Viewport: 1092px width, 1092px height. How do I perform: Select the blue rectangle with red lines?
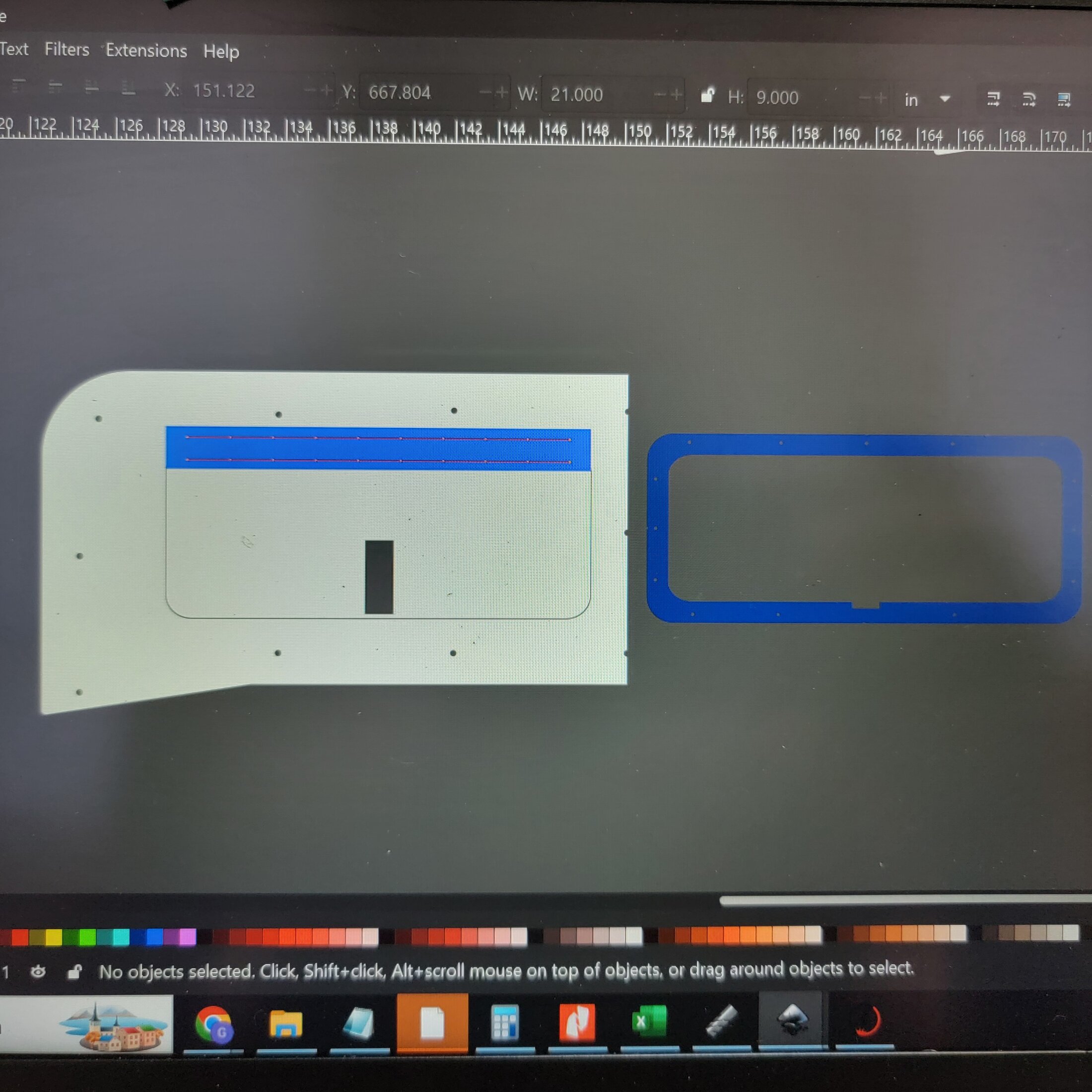coord(378,448)
